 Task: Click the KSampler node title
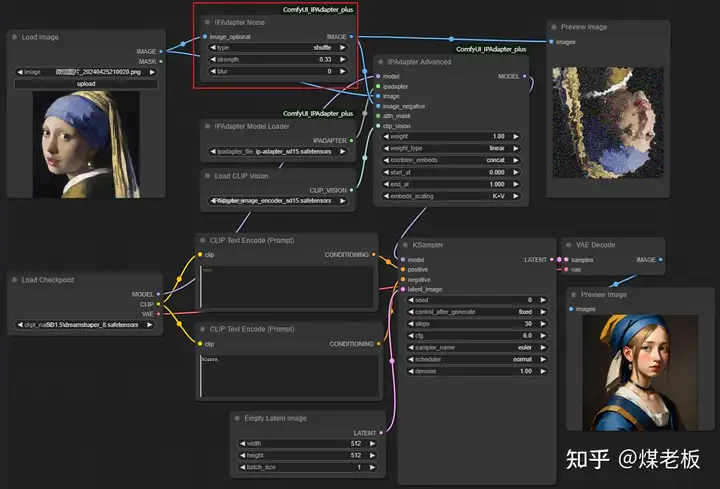tap(428, 245)
